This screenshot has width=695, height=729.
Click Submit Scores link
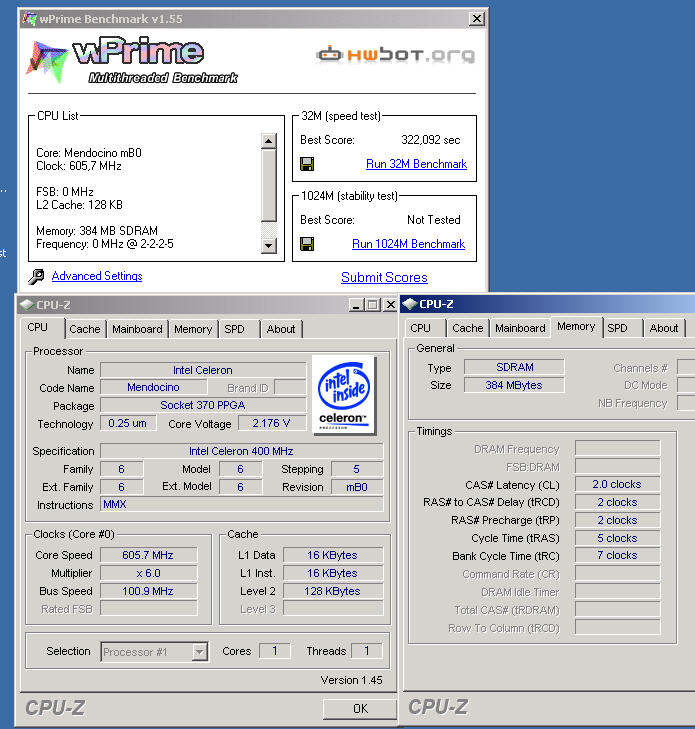tap(384, 277)
